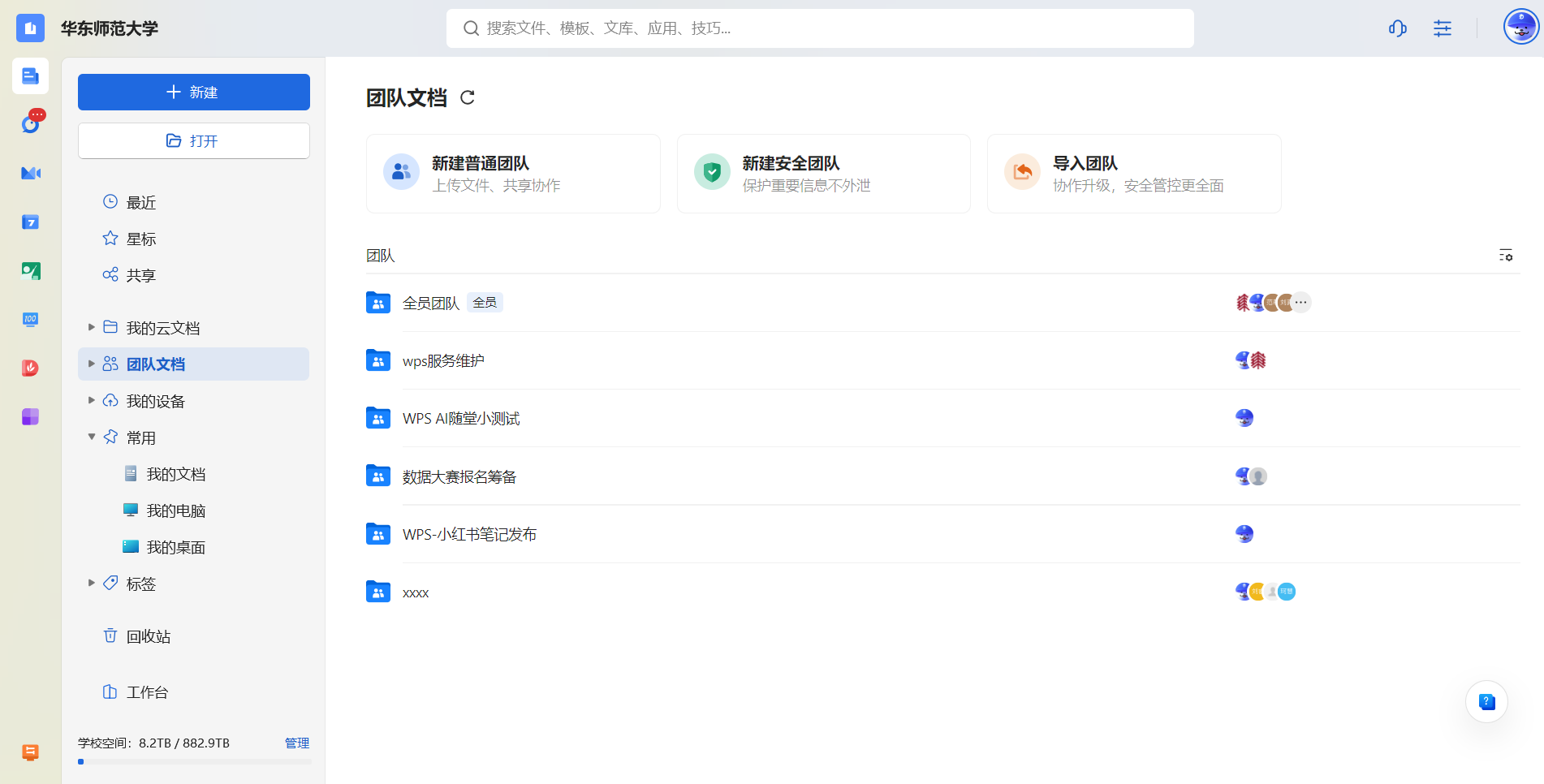Screen dimensions: 1544x784
Task: Open 工作台 in the sidebar
Action: pyautogui.click(x=193, y=692)
